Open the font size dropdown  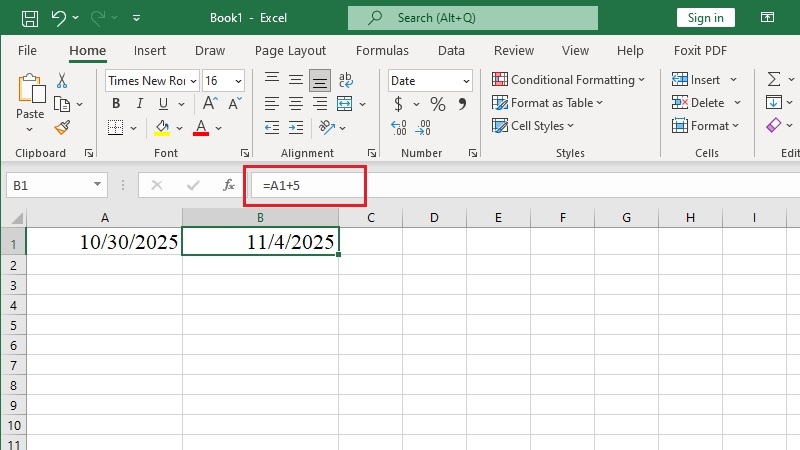[x=238, y=81]
